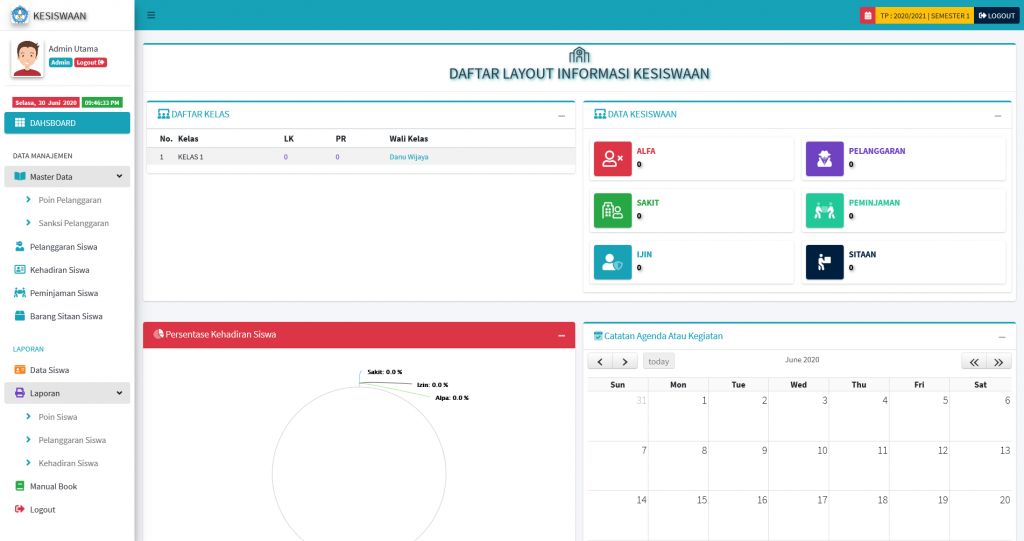Image resolution: width=1024 pixels, height=541 pixels.
Task: Click the Master Data book icon
Action: (20, 176)
